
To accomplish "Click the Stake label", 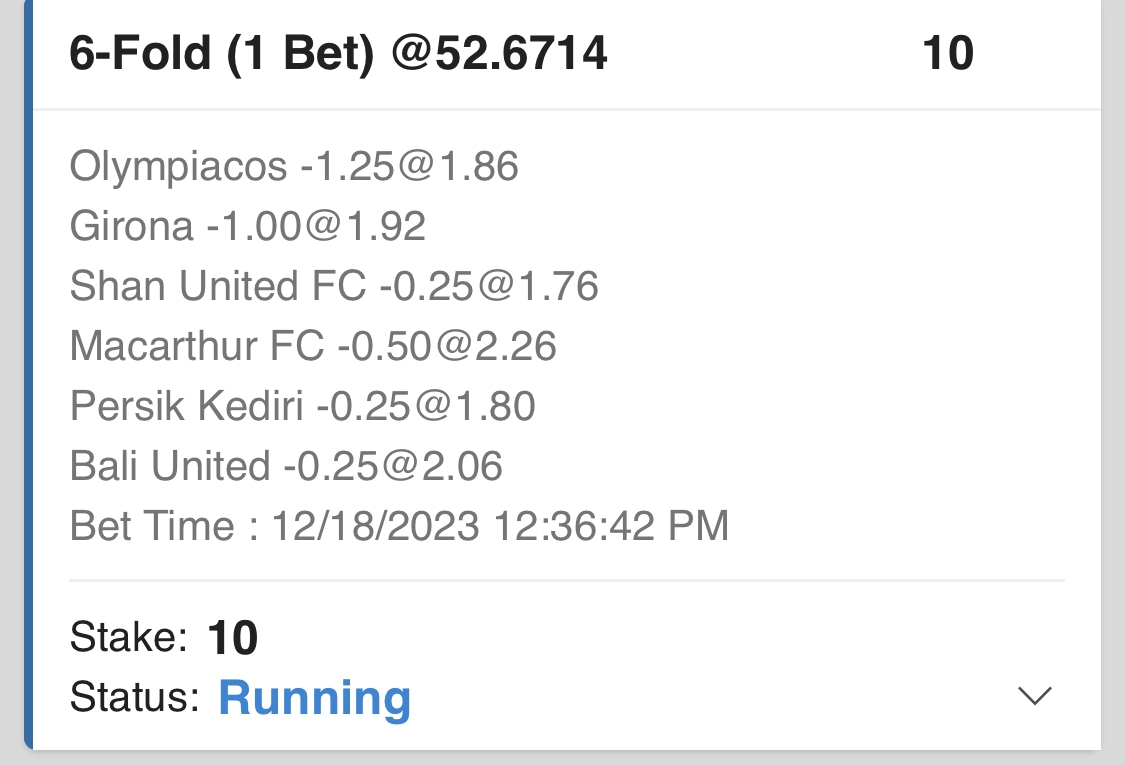I will [129, 637].
